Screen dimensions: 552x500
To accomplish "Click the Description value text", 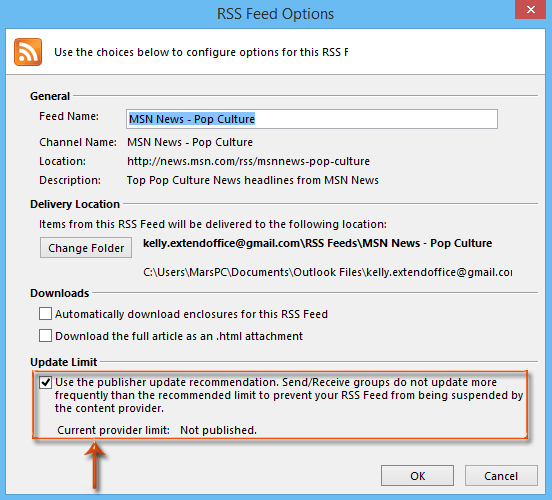I will (252, 180).
